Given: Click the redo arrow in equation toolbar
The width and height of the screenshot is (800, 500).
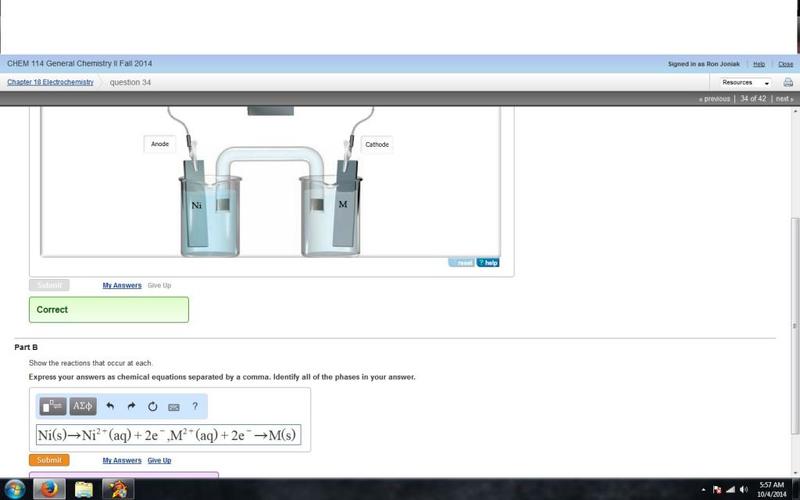Looking at the screenshot, I should (131, 406).
